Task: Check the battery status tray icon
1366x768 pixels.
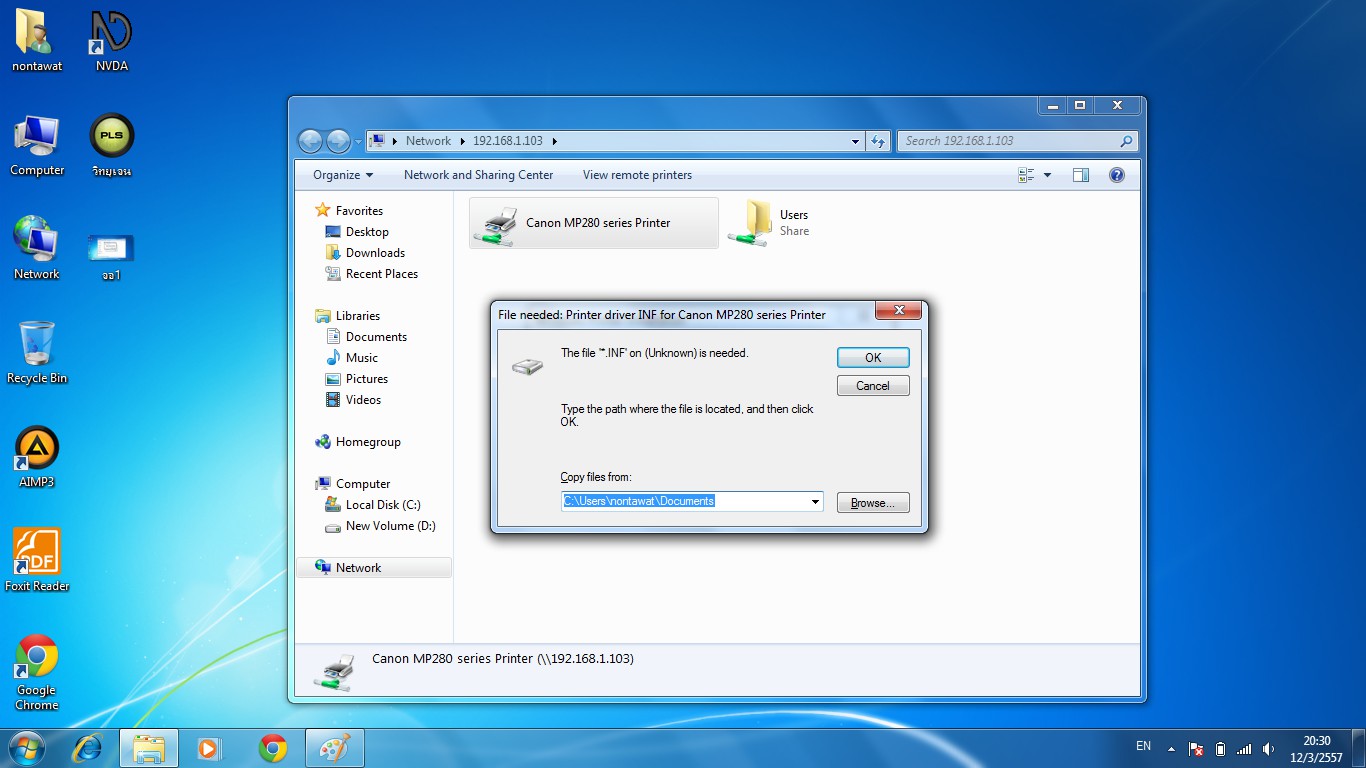Action: point(1220,748)
